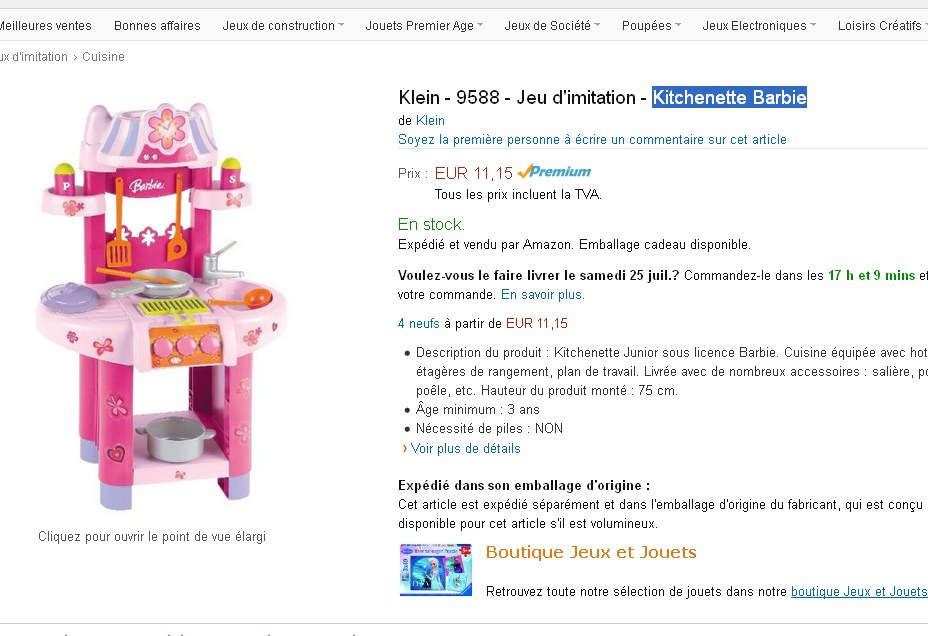The height and width of the screenshot is (636, 928).
Task: Open the Klein brand link
Action: [430, 121]
